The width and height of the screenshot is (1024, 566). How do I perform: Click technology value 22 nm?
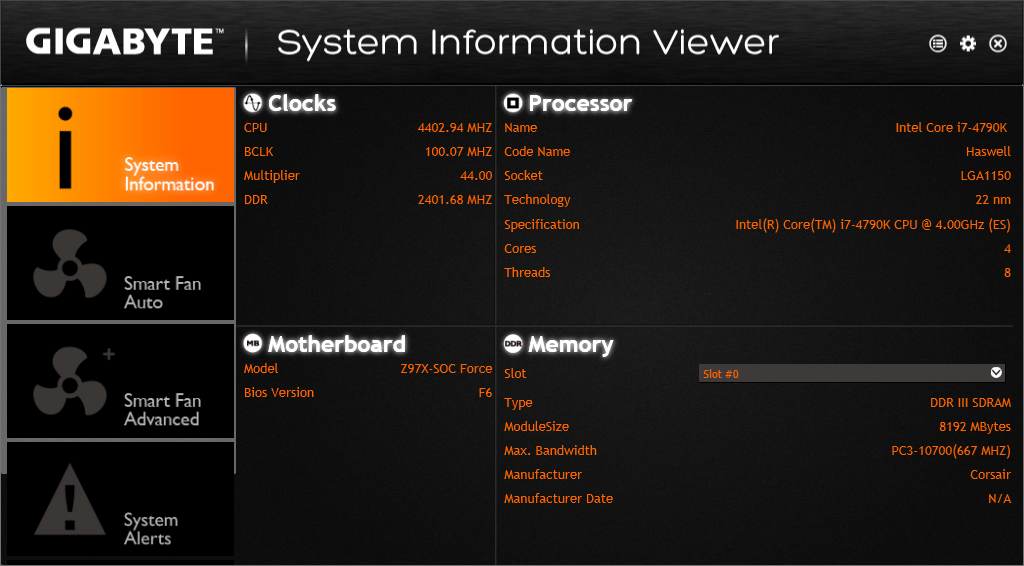click(993, 200)
